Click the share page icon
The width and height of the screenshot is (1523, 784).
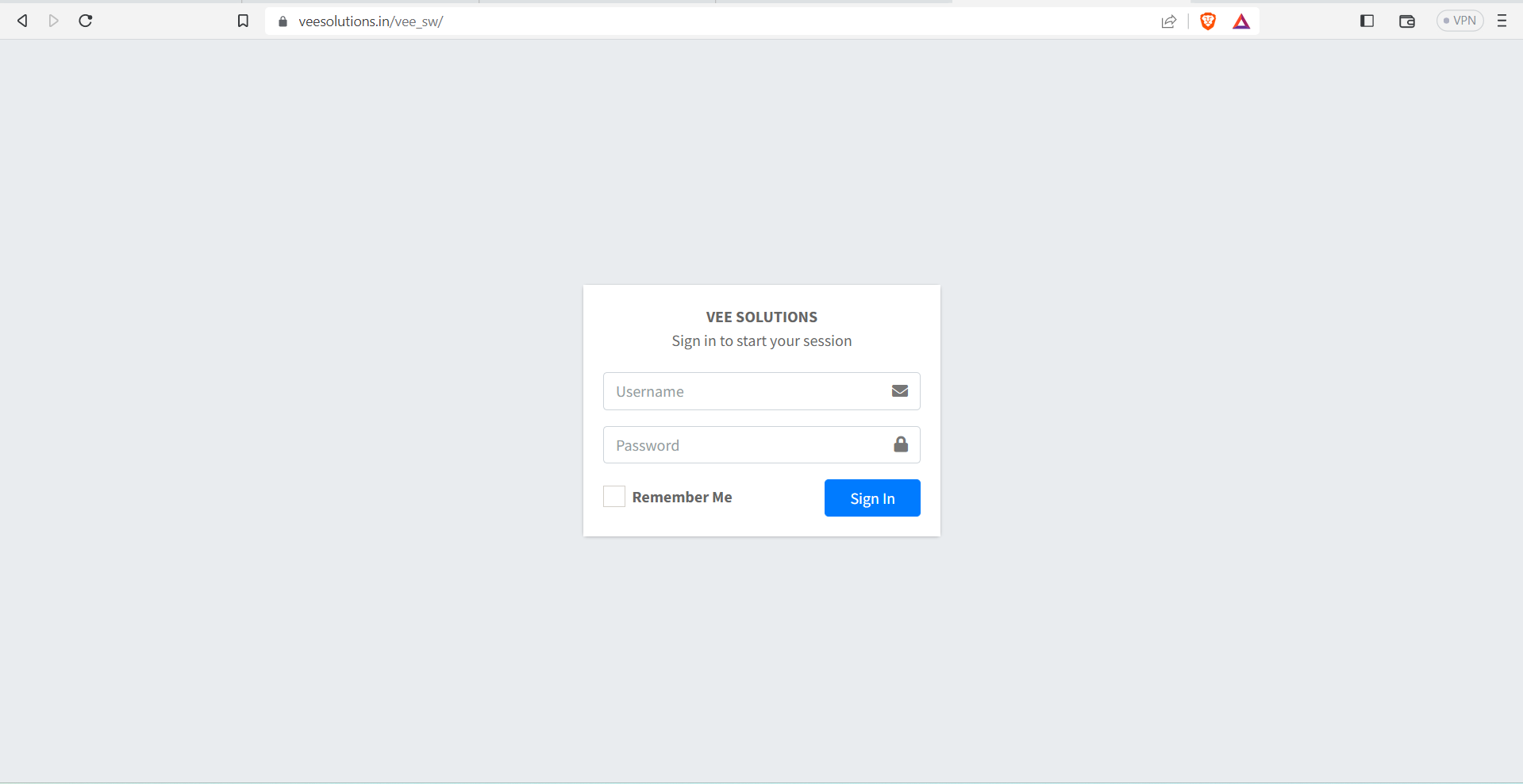point(1169,21)
